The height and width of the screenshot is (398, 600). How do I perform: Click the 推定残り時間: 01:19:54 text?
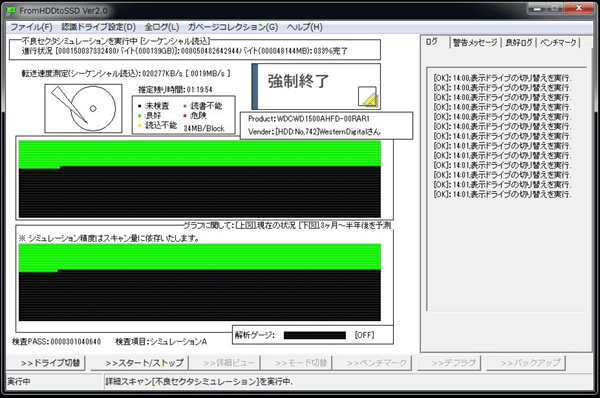175,90
